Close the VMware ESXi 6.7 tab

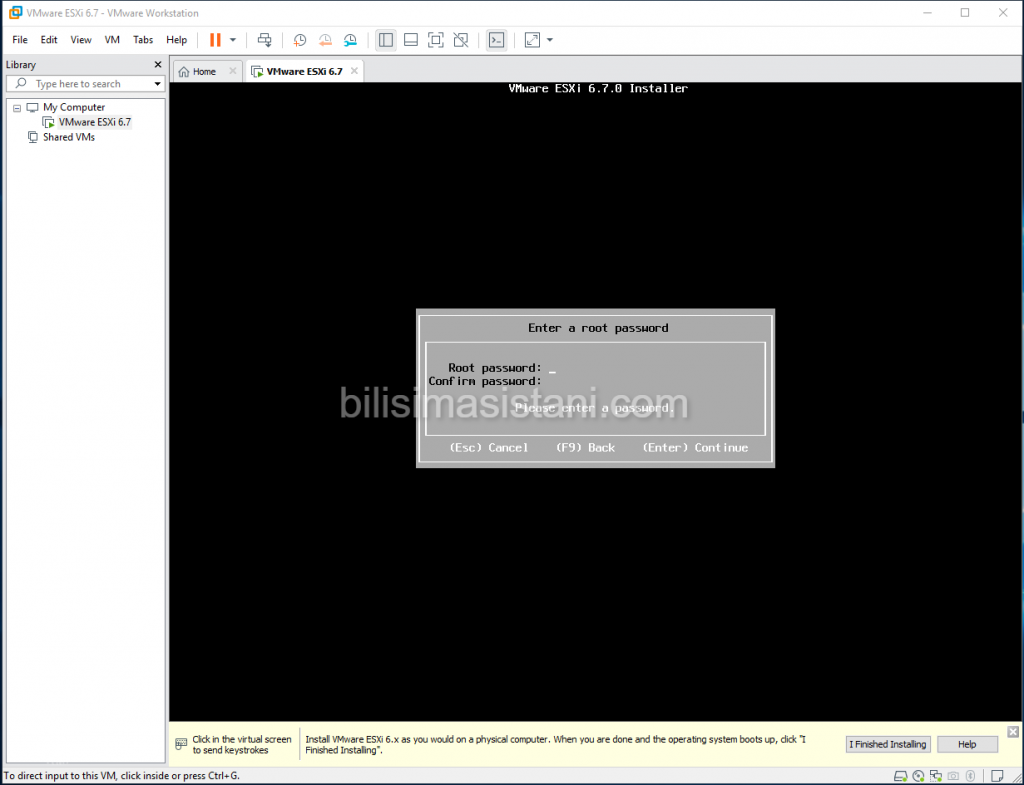point(354,71)
